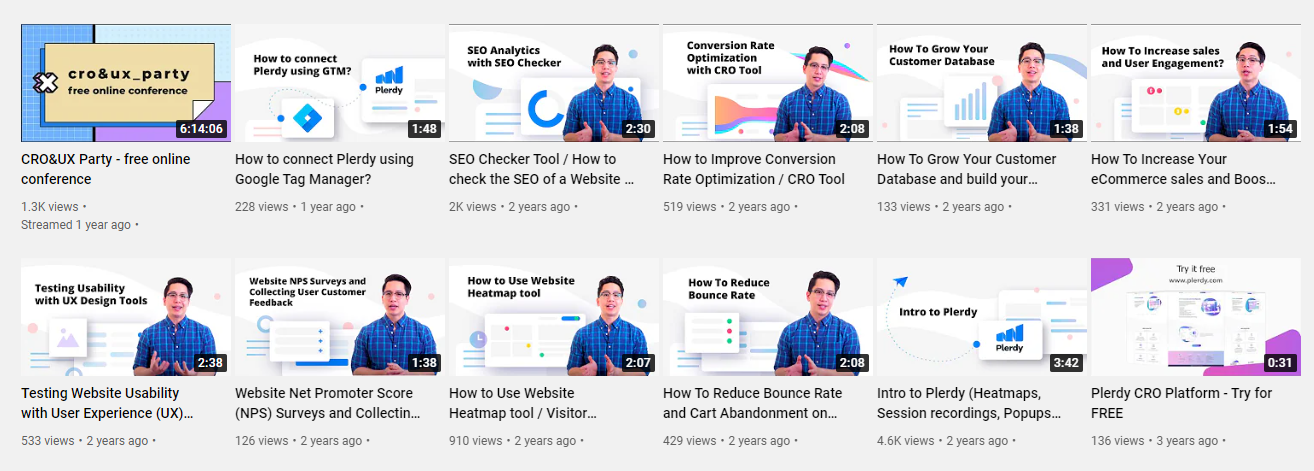This screenshot has height=471, width=1314.
Task: Click the 1:54 duration badge
Action: pos(1280,129)
